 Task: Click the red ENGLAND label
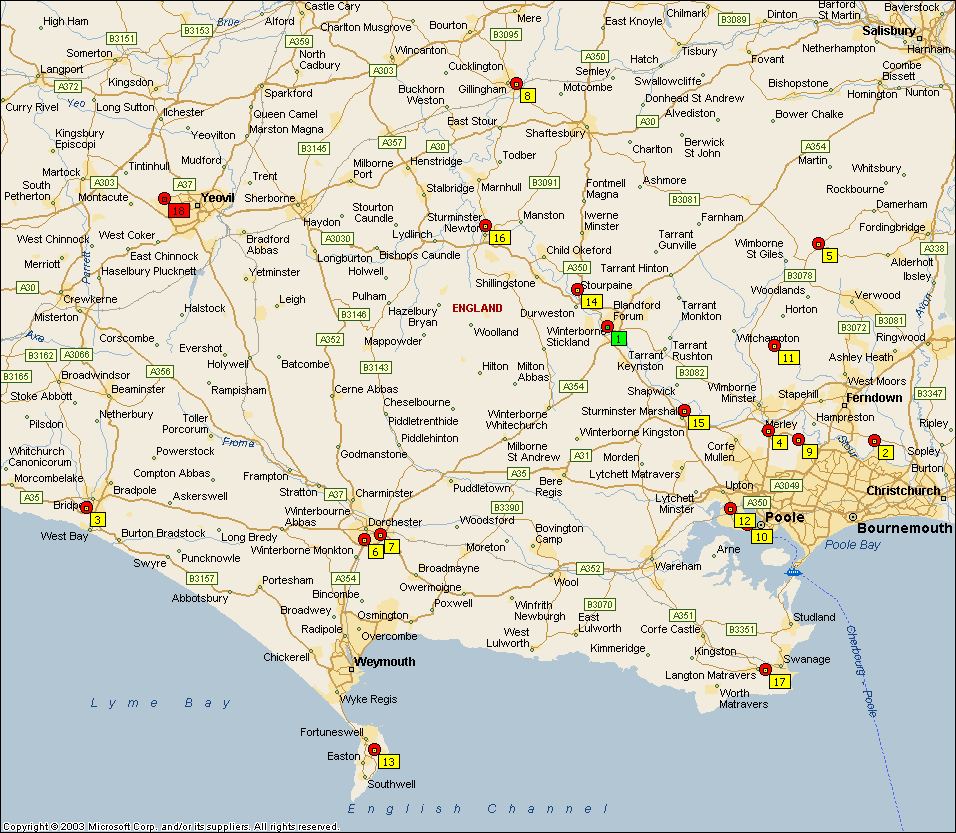click(x=477, y=308)
